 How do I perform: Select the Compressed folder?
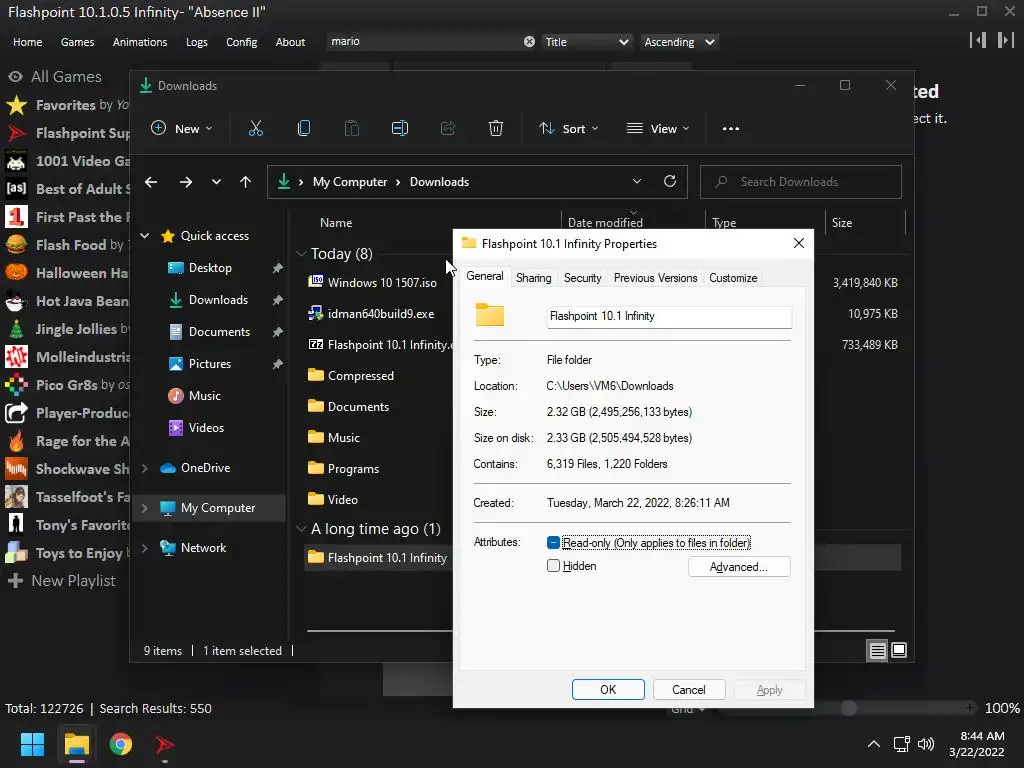[360, 376]
